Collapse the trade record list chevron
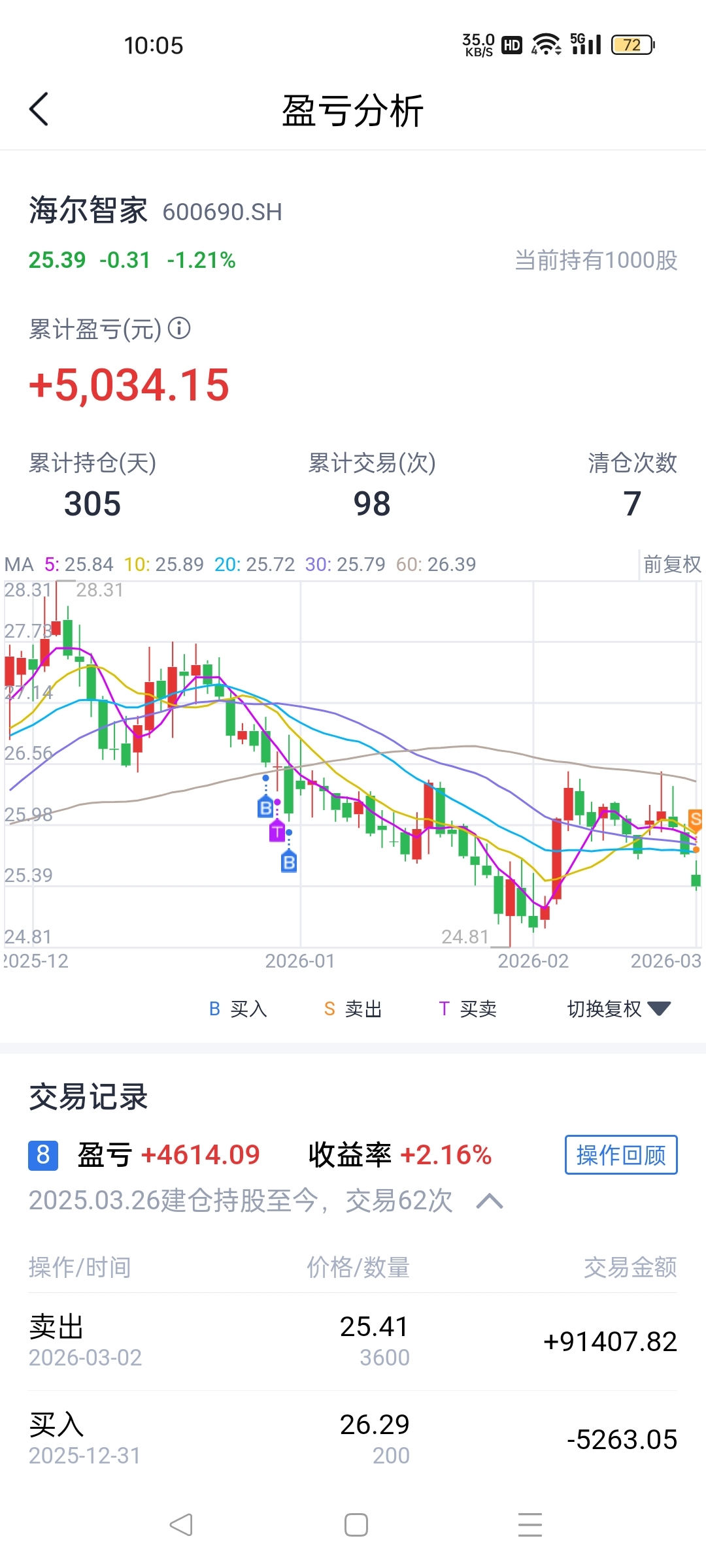The height and width of the screenshot is (1568, 706). [x=490, y=1201]
